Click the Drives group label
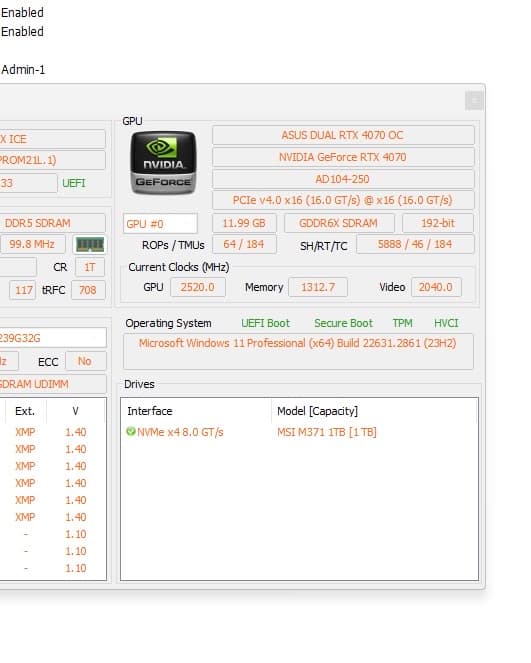This screenshot has height=663, width=531. [139, 384]
